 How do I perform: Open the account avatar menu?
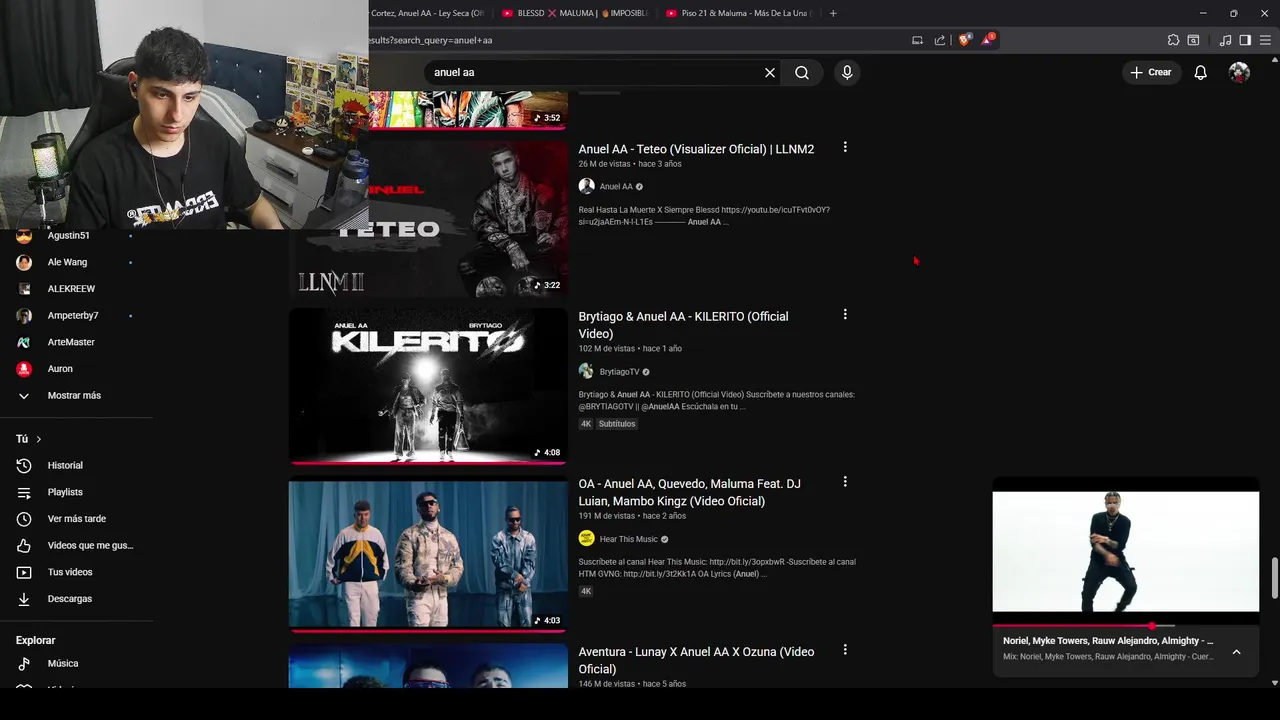pyautogui.click(x=1239, y=72)
